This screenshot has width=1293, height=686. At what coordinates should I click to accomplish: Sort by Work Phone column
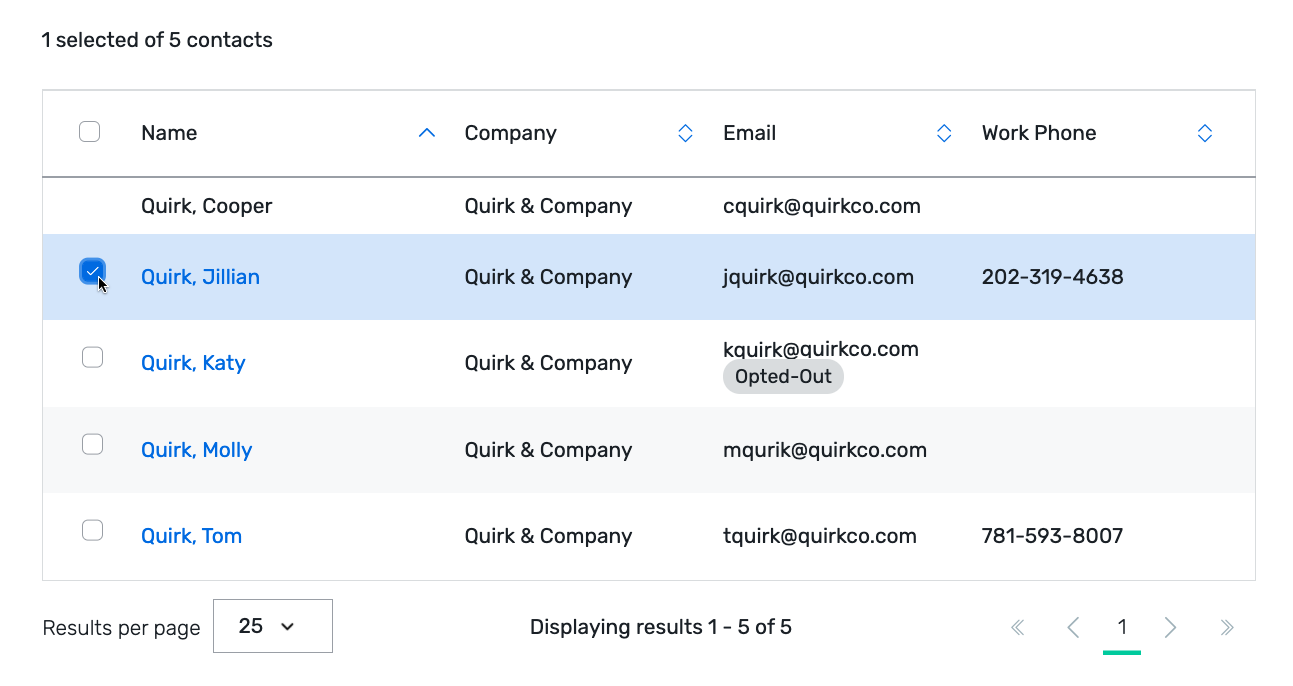click(1204, 132)
